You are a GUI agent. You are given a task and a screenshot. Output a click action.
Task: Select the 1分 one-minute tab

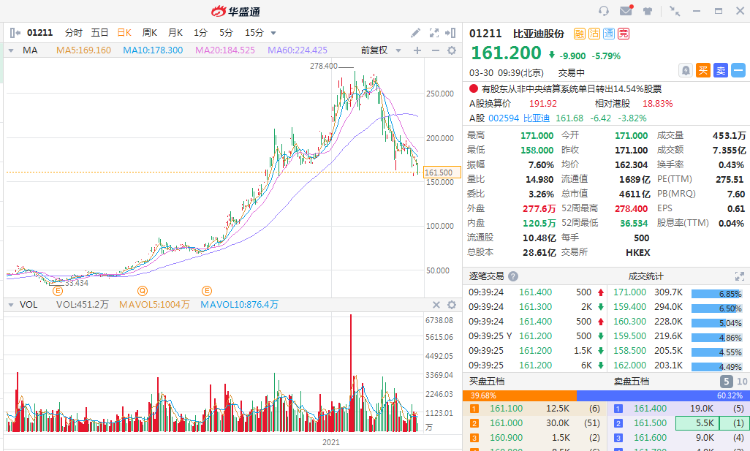click(200, 33)
